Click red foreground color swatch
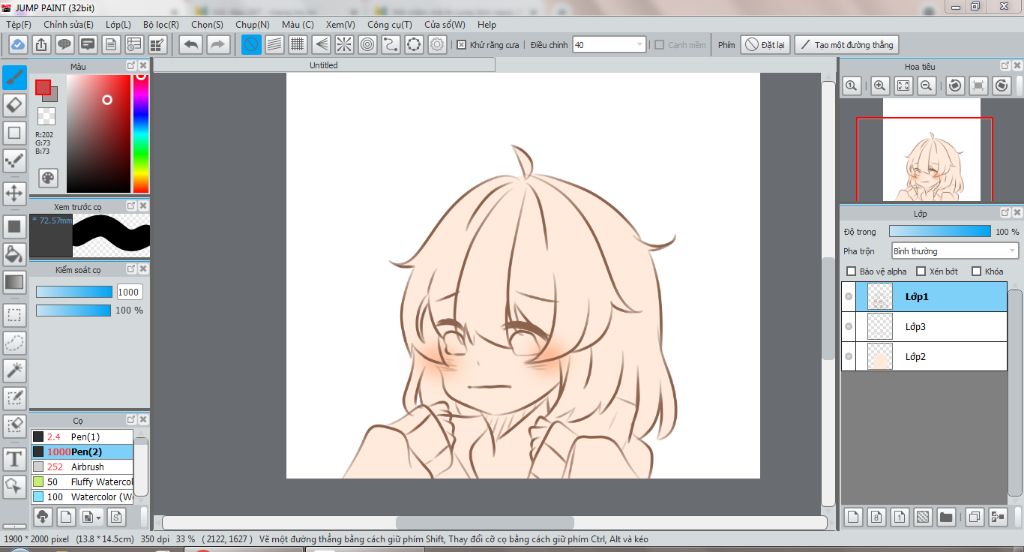This screenshot has width=1024, height=552. pos(43,88)
